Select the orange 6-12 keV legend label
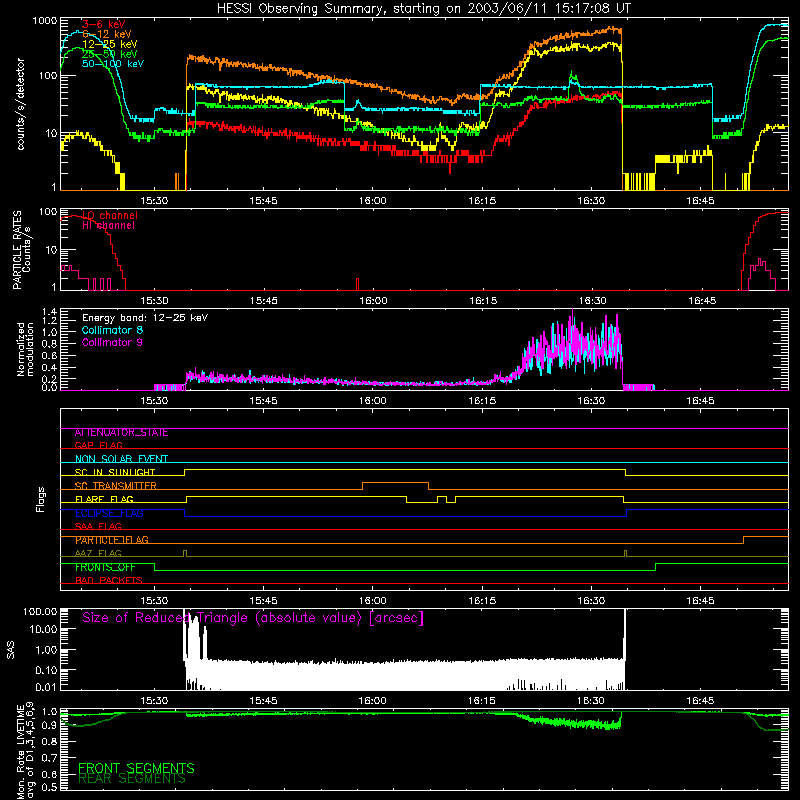This screenshot has height=800, width=800. pos(107,34)
